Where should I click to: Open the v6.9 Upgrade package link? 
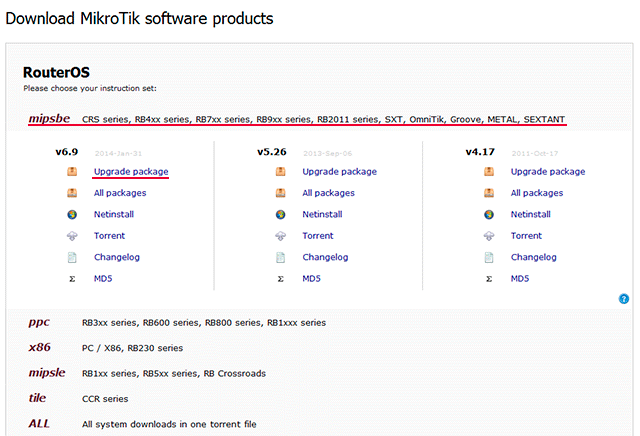[x=130, y=172]
